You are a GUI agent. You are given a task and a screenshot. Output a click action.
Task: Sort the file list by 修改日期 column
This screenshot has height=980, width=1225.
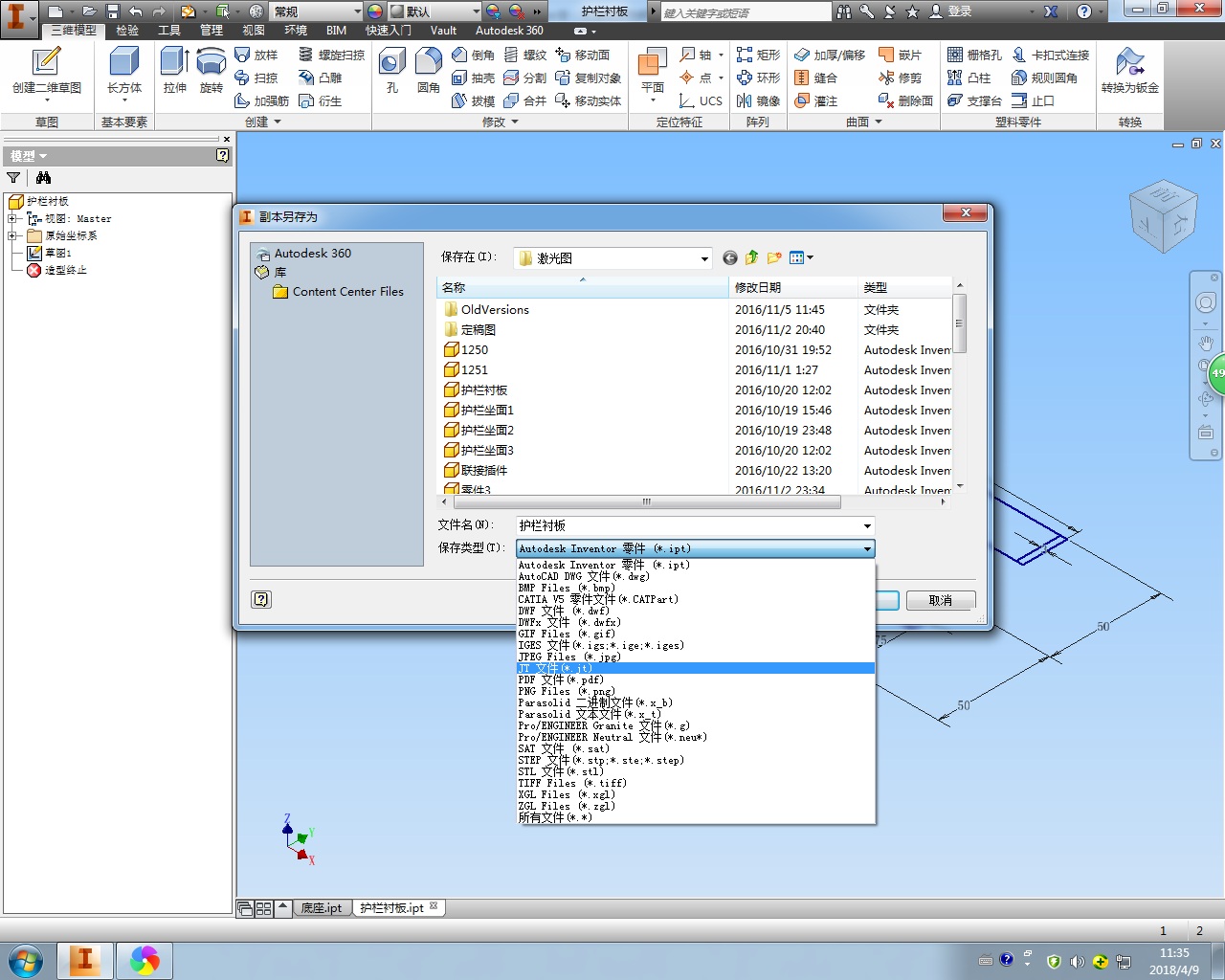tap(793, 287)
